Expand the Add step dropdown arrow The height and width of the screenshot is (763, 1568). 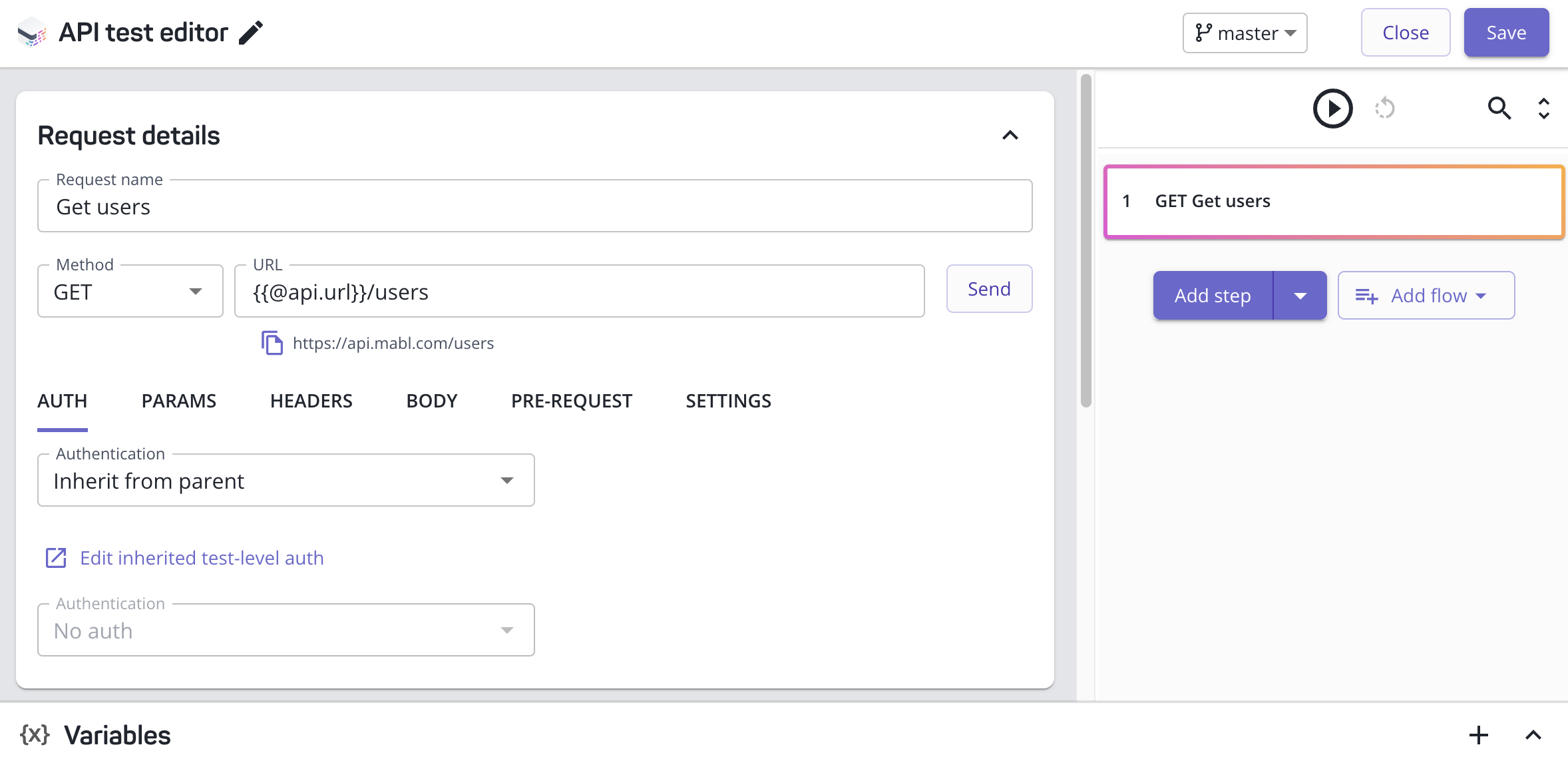coord(1300,295)
